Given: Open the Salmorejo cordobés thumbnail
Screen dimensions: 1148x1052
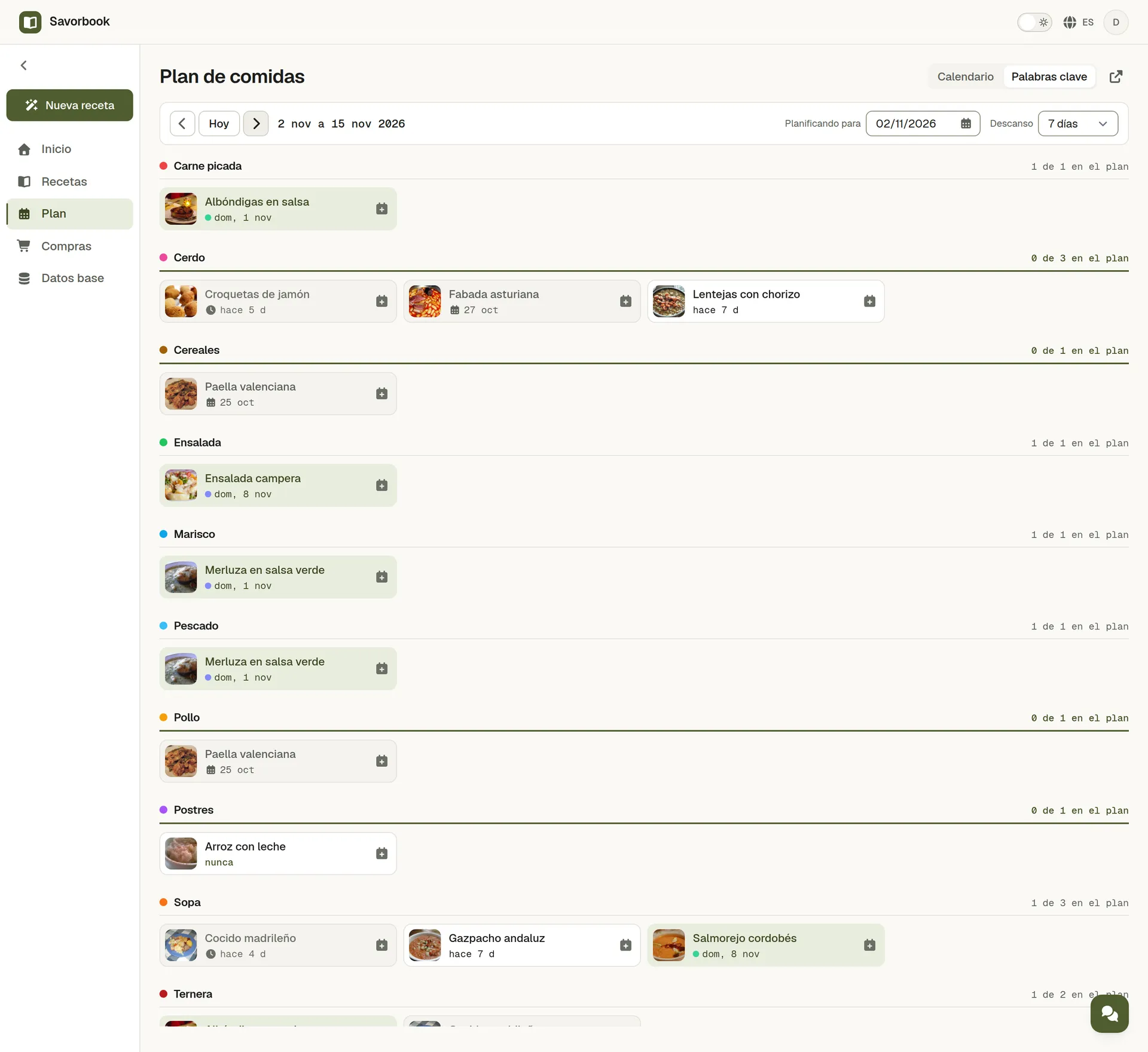Looking at the screenshot, I should (668, 945).
